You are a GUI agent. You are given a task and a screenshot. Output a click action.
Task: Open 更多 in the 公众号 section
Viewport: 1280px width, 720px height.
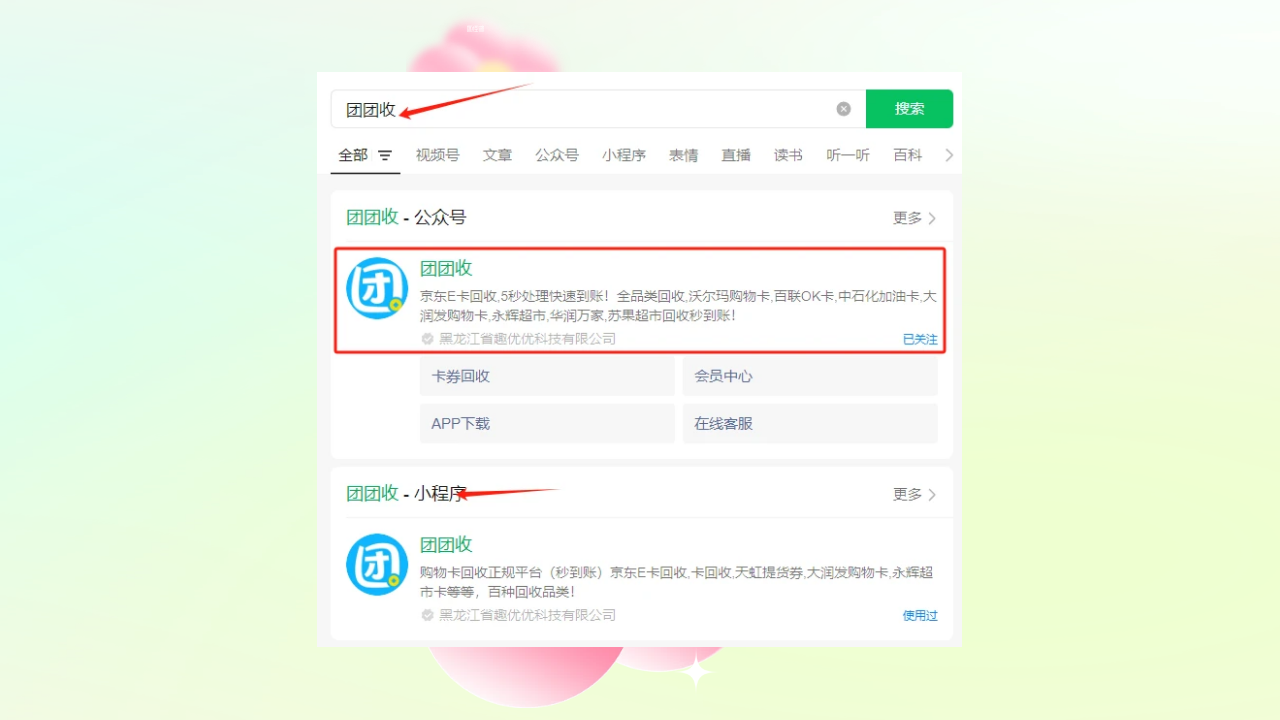914,218
